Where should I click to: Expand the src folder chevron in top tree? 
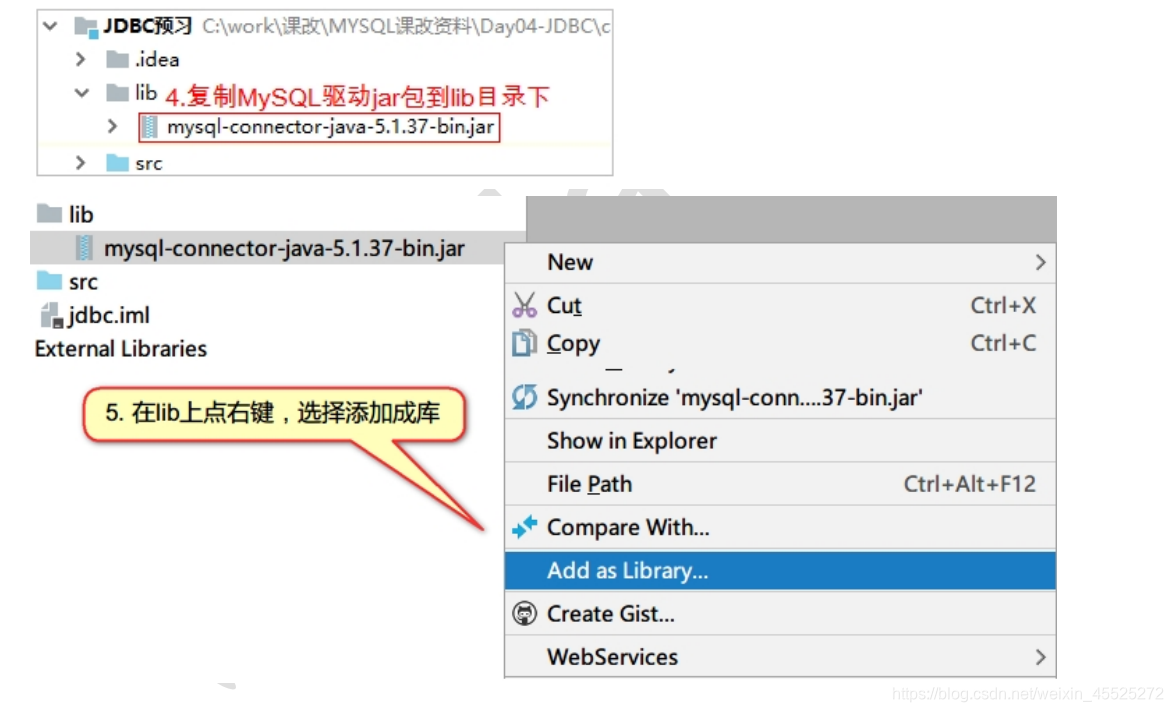tap(81, 163)
